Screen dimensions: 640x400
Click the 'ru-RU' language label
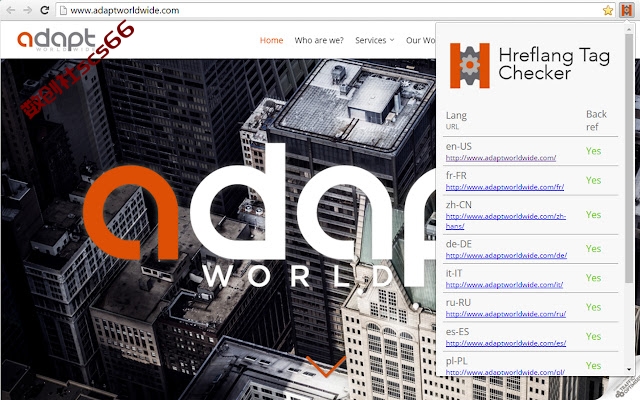pos(458,302)
